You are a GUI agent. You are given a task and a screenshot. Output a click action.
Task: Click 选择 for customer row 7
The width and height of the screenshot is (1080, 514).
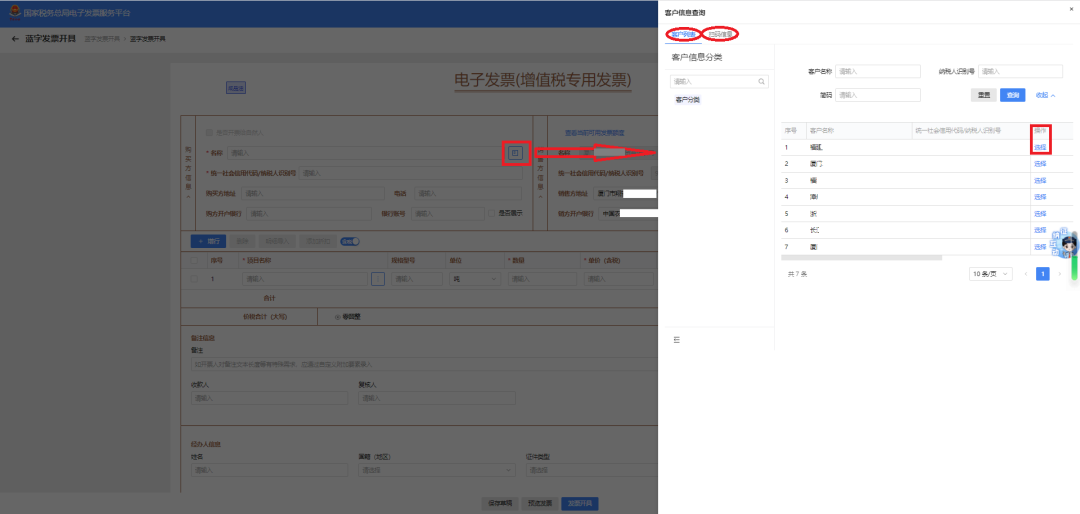coord(1040,247)
